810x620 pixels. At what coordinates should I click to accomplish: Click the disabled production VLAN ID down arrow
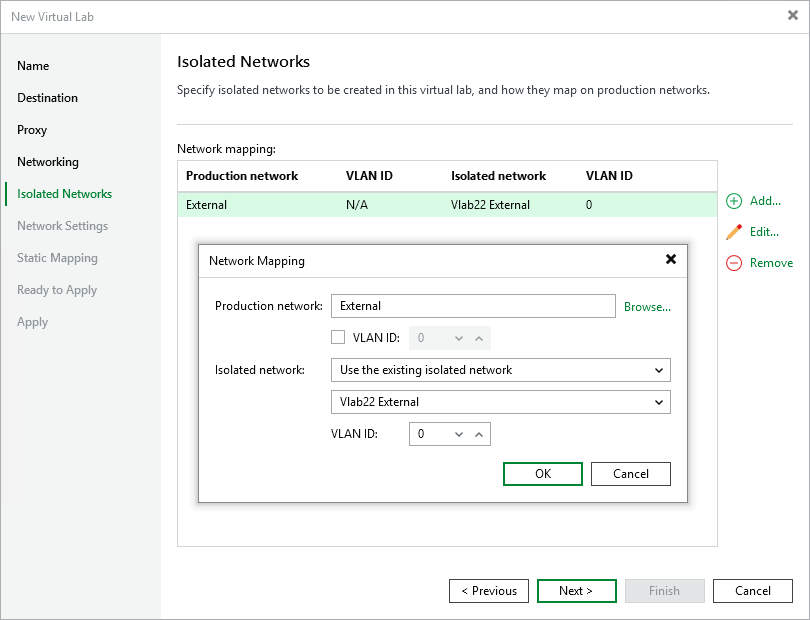click(x=459, y=338)
